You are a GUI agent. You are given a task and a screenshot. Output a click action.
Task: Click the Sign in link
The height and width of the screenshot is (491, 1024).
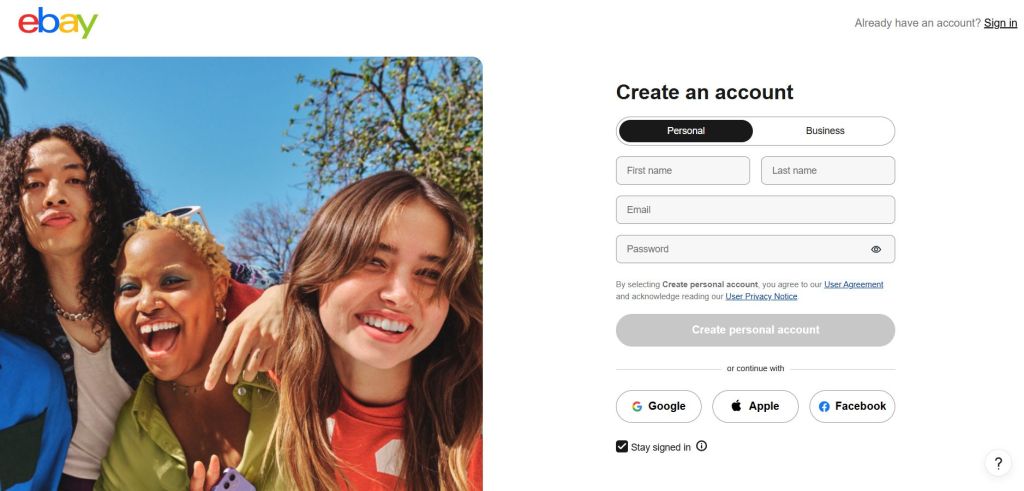click(1000, 23)
